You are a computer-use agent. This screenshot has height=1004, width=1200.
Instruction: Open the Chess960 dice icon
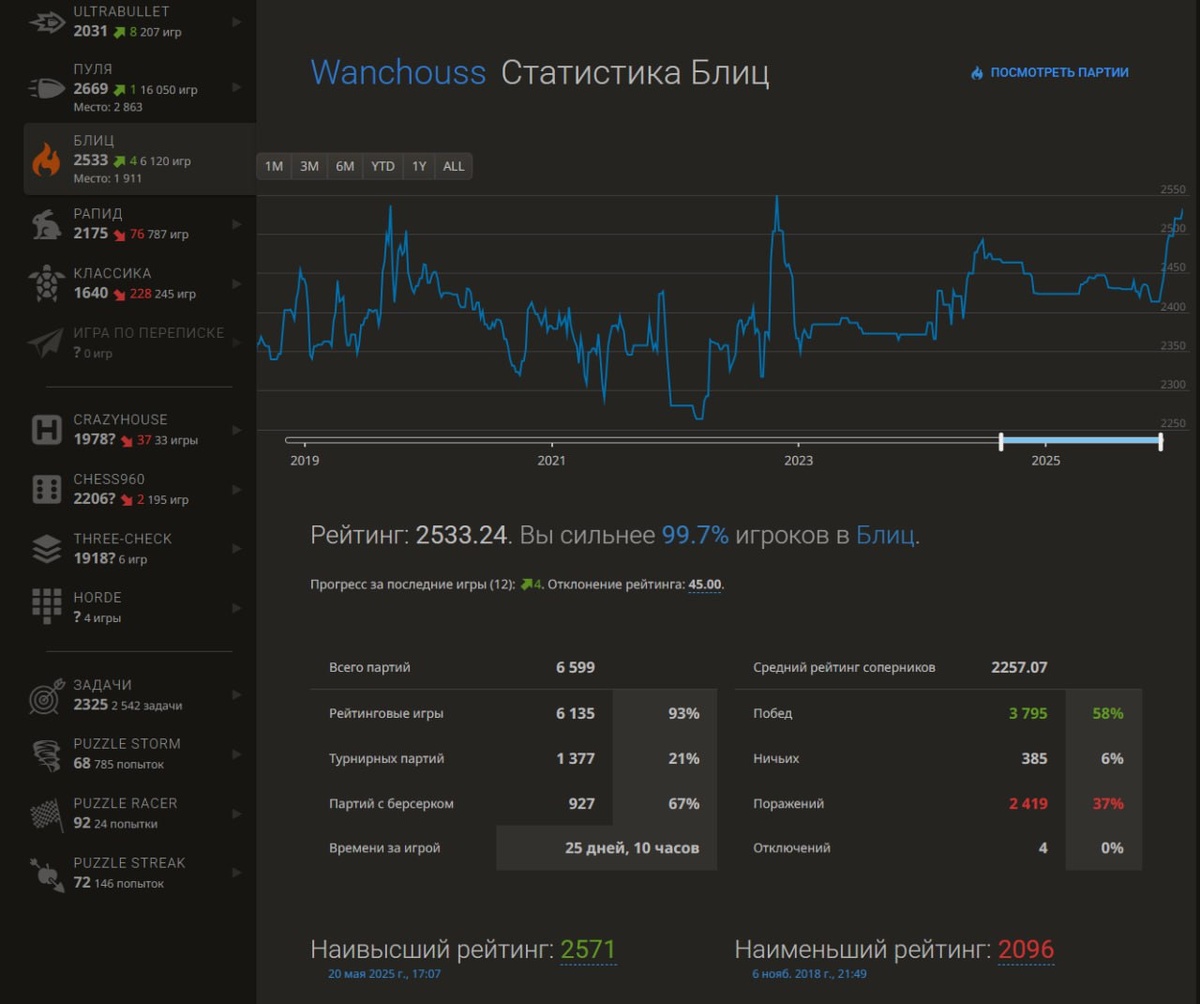pos(46,489)
